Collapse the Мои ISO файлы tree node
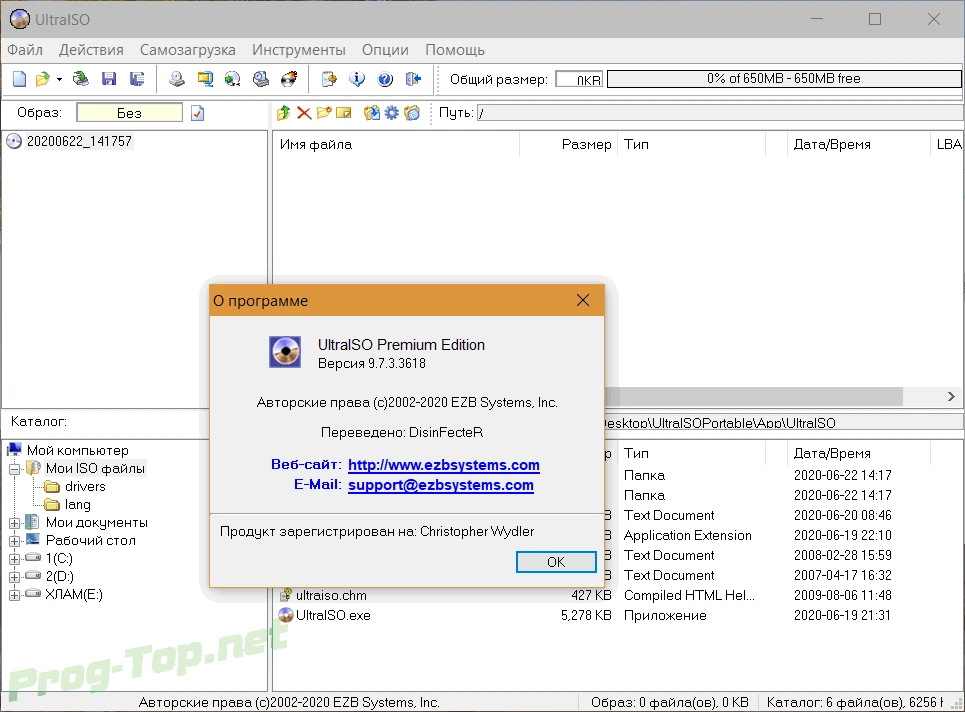Screen dimensions: 965x712 (x=15, y=469)
